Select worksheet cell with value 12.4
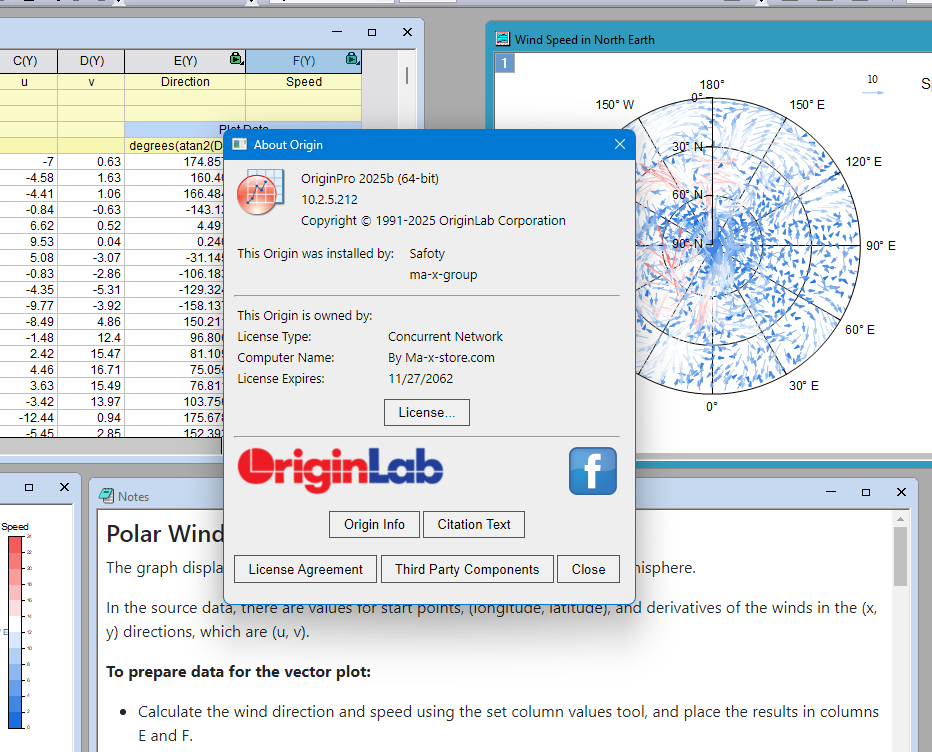932x752 pixels. (92, 338)
